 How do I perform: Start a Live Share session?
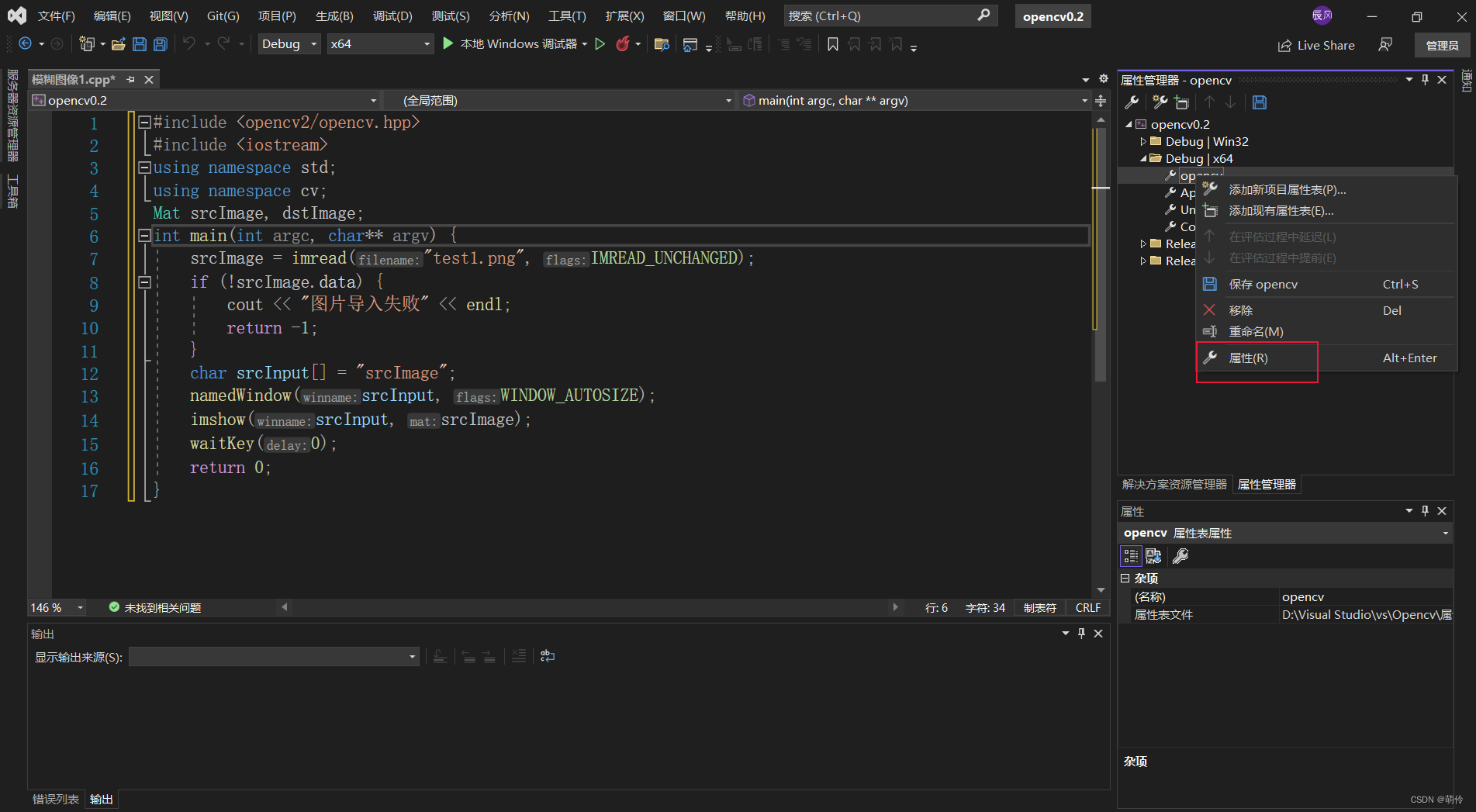1315,44
